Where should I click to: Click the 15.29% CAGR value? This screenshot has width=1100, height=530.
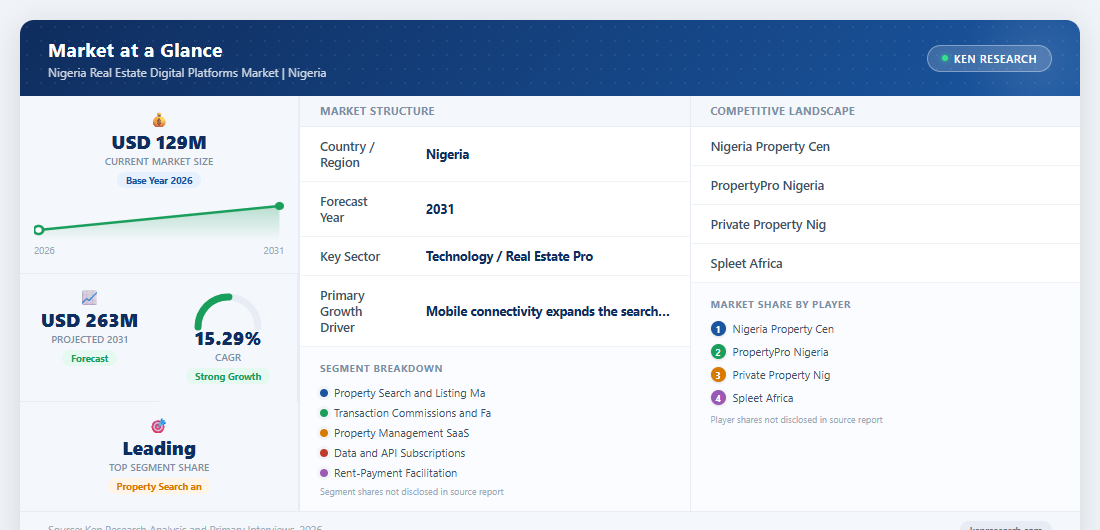click(228, 339)
